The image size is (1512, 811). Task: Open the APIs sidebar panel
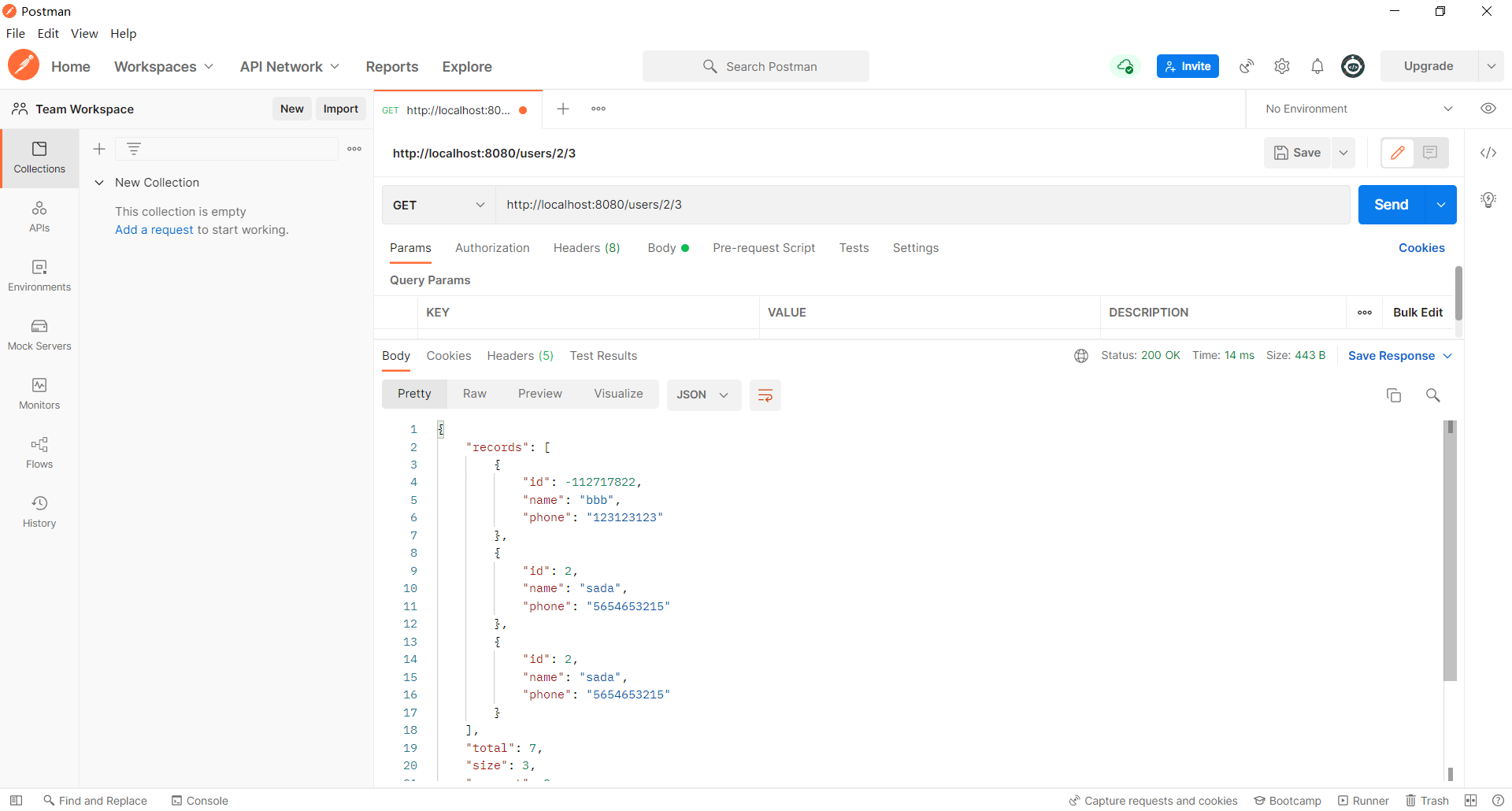tap(39, 217)
